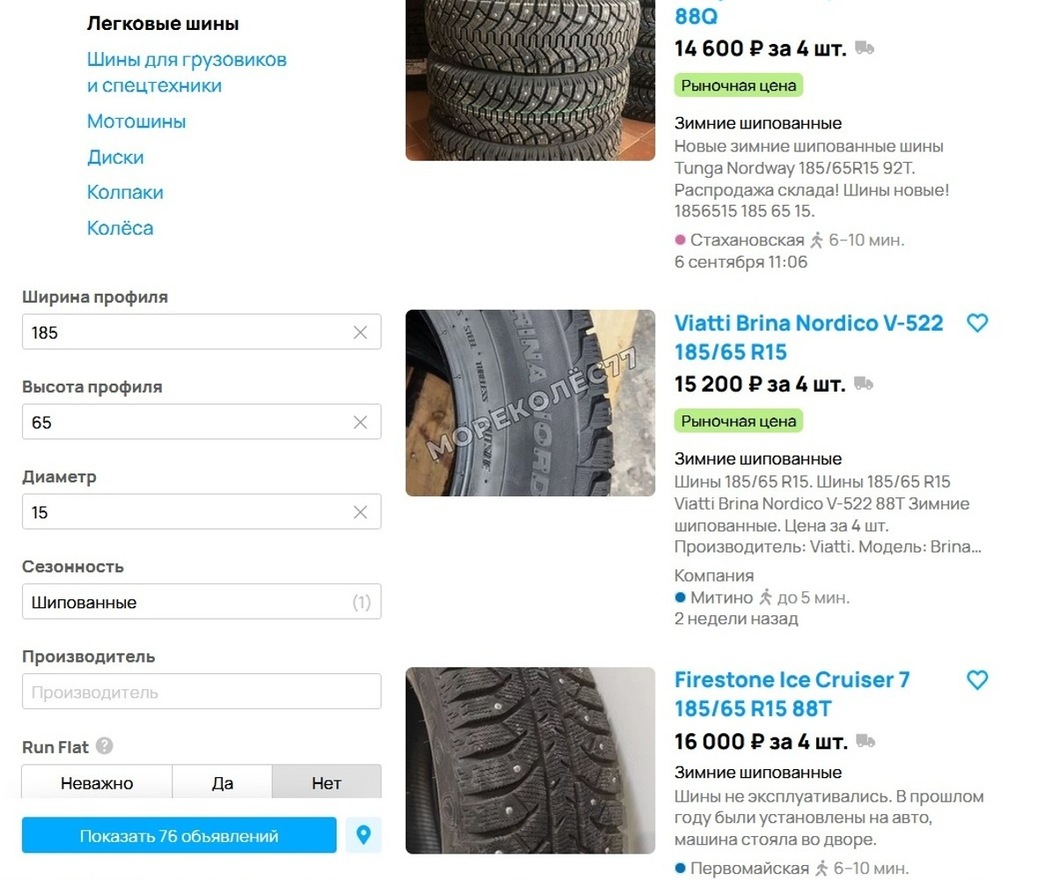
Task: Clear the 185 profile width field
Action: [360, 332]
